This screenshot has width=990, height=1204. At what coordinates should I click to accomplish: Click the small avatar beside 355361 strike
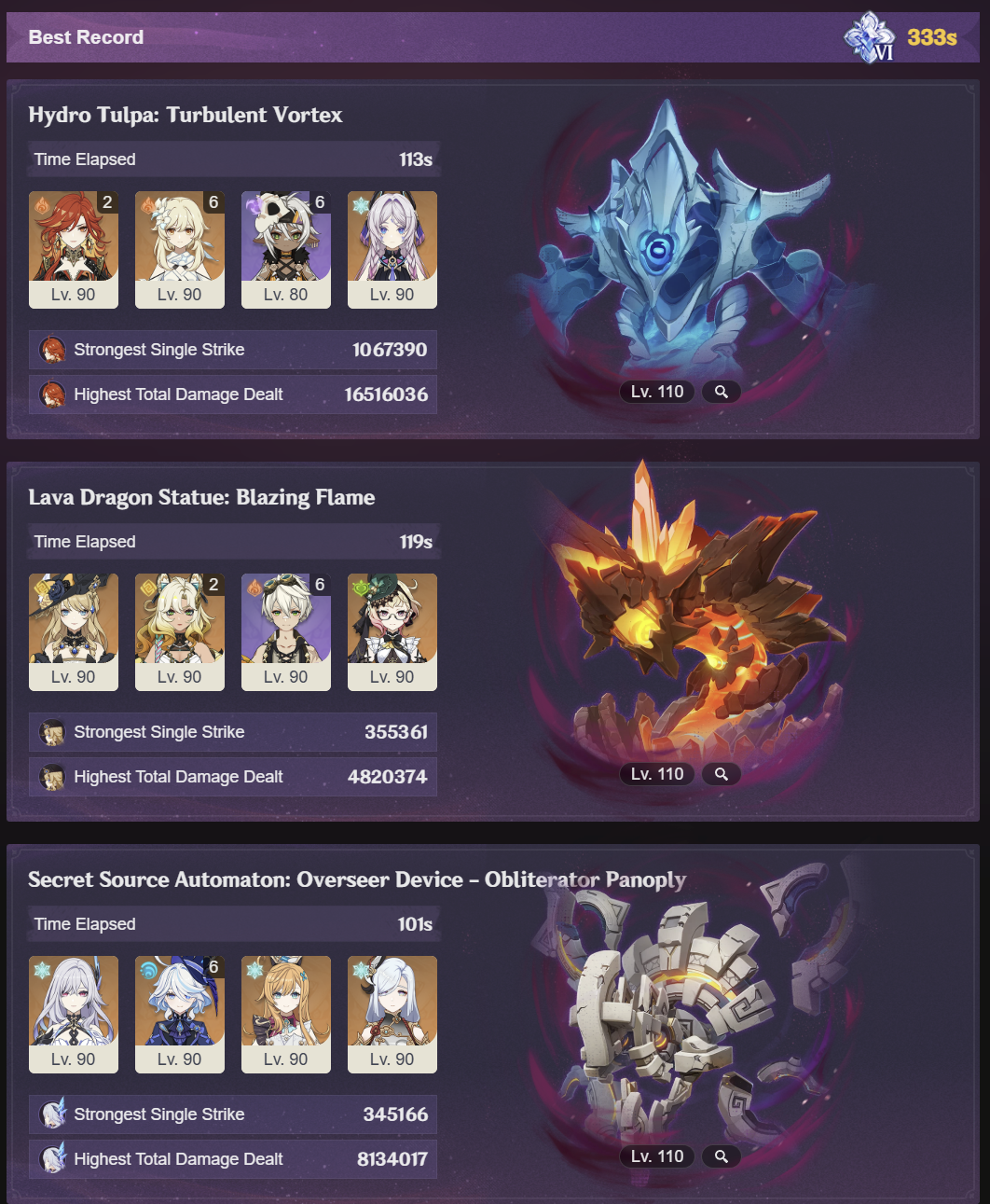click(x=52, y=732)
